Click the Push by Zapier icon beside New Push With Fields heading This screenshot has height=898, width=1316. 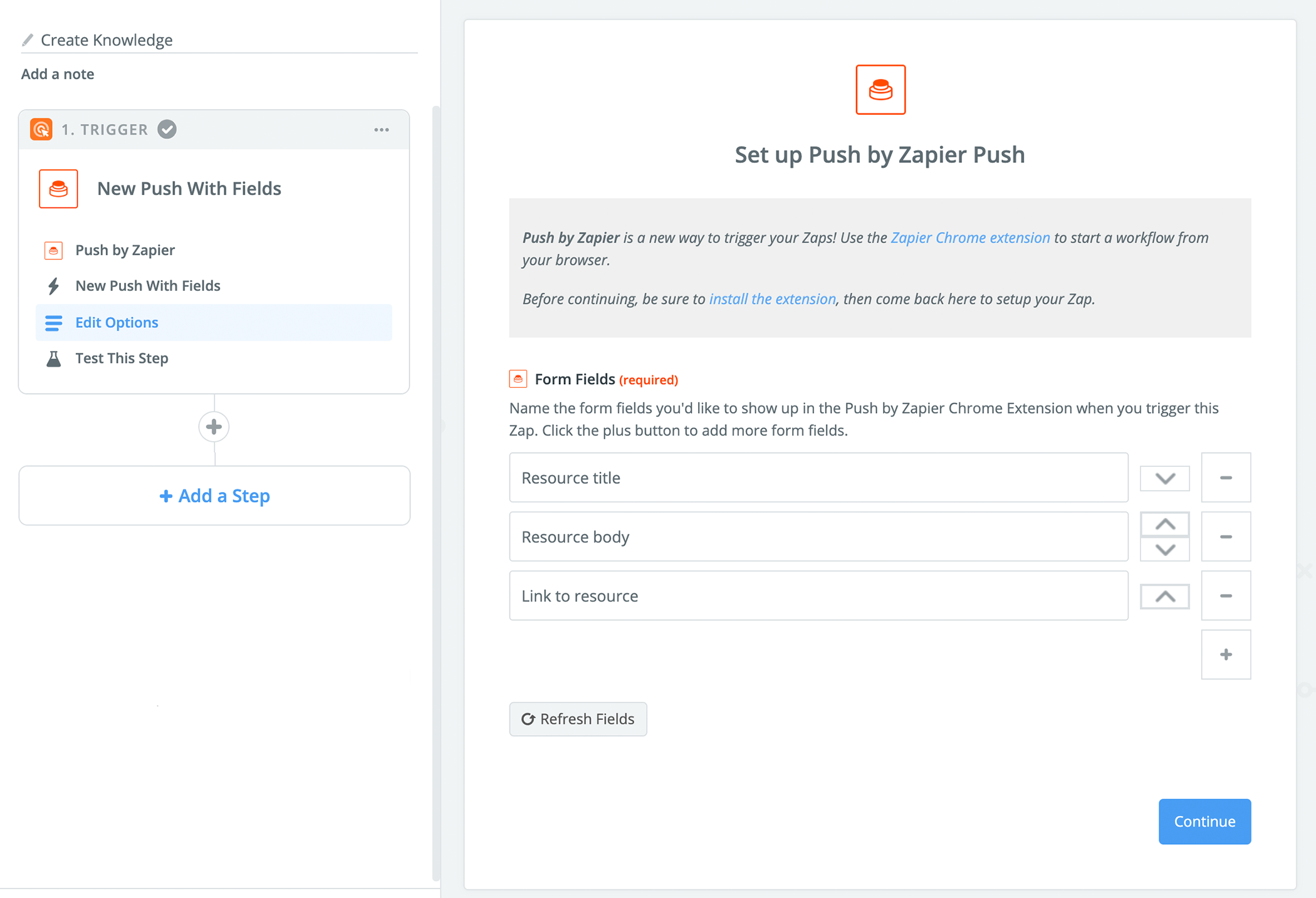58,189
